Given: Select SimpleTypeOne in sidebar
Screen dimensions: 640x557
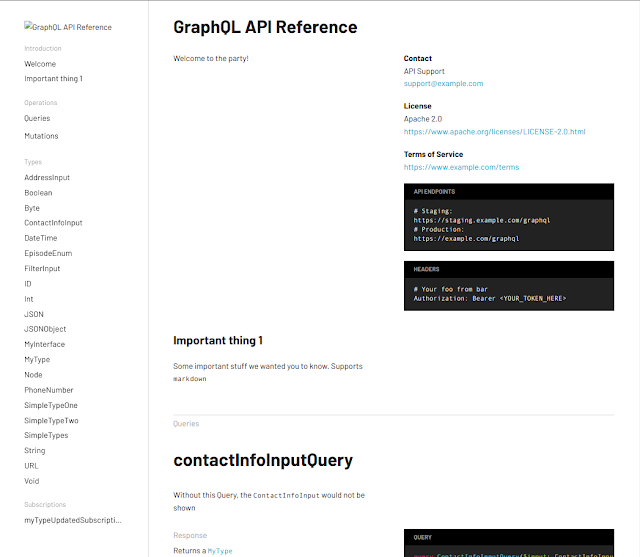Looking at the screenshot, I should coord(51,405).
